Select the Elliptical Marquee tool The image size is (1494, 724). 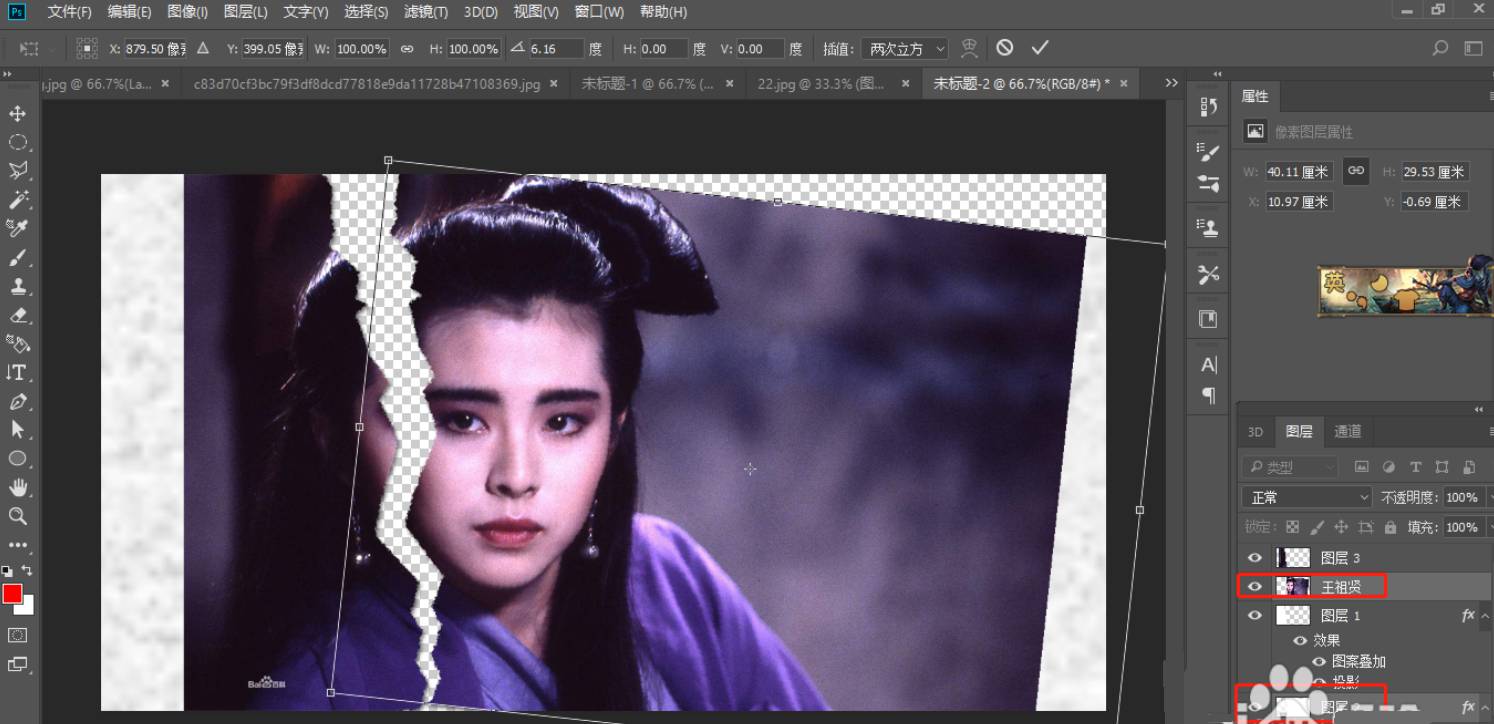(17, 142)
